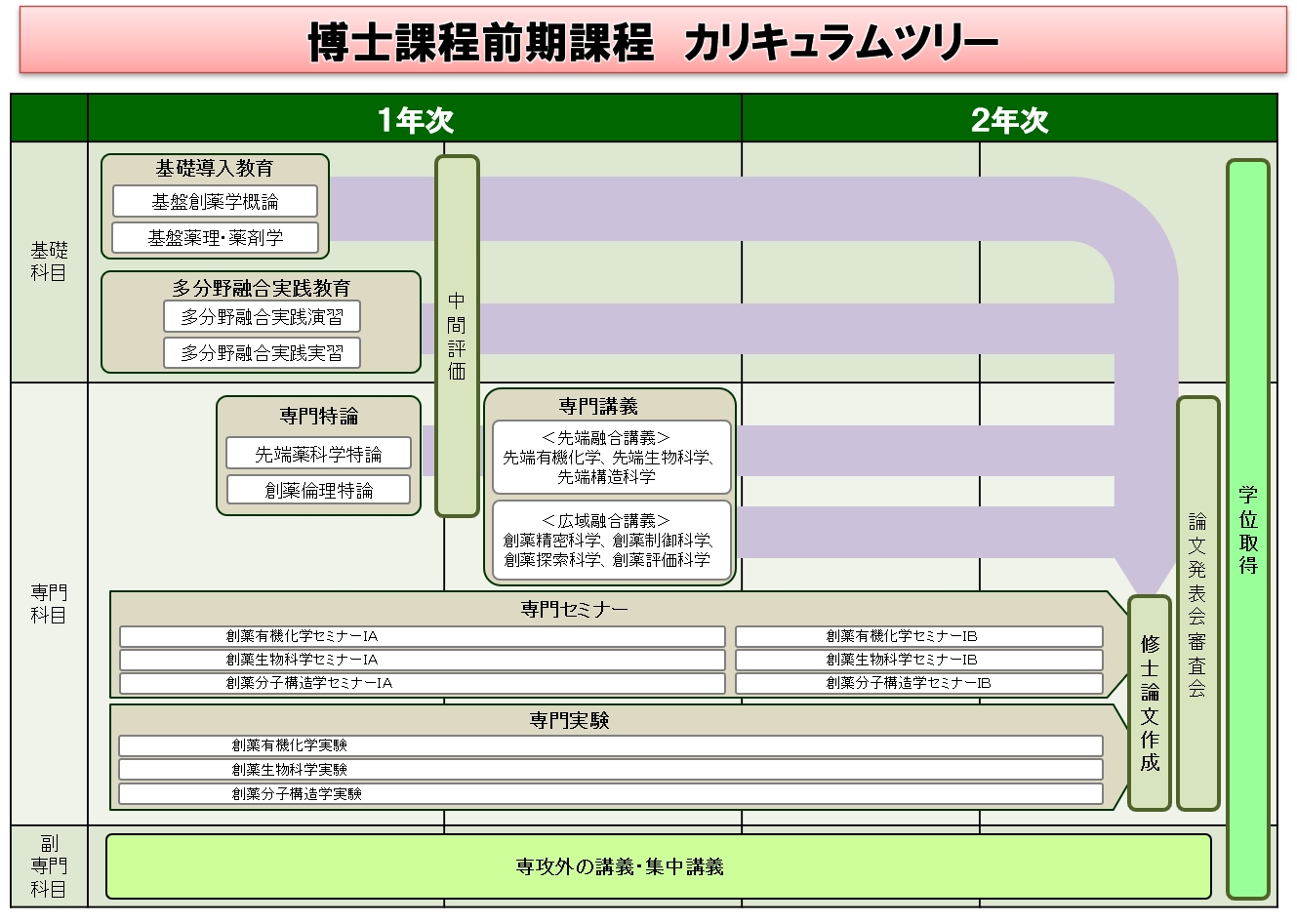Image resolution: width=1297 pixels, height=924 pixels.
Task: Select the ＜先端融合講義＞ box
Action: click(611, 457)
